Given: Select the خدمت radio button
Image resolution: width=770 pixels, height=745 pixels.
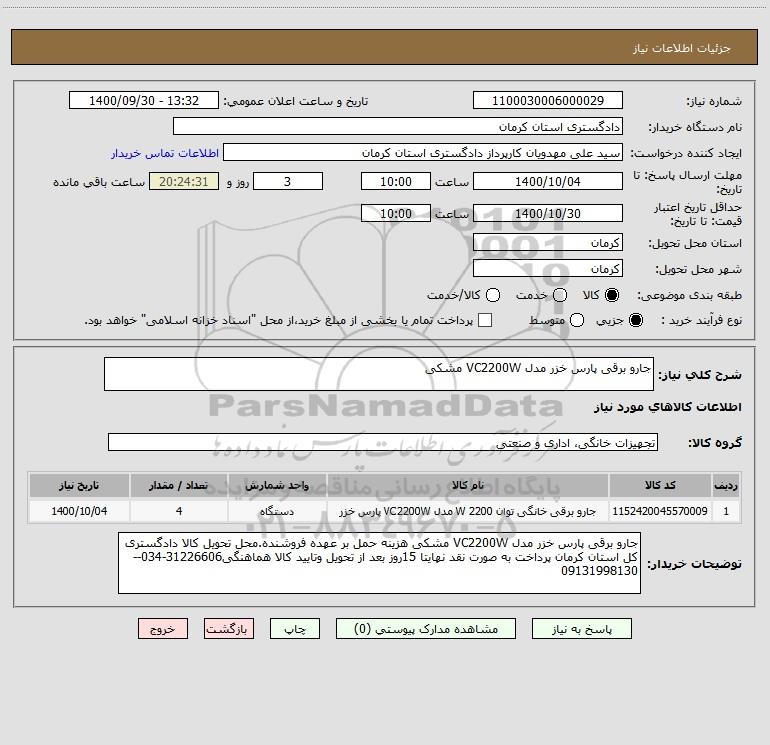Looking at the screenshot, I should [x=560, y=295].
